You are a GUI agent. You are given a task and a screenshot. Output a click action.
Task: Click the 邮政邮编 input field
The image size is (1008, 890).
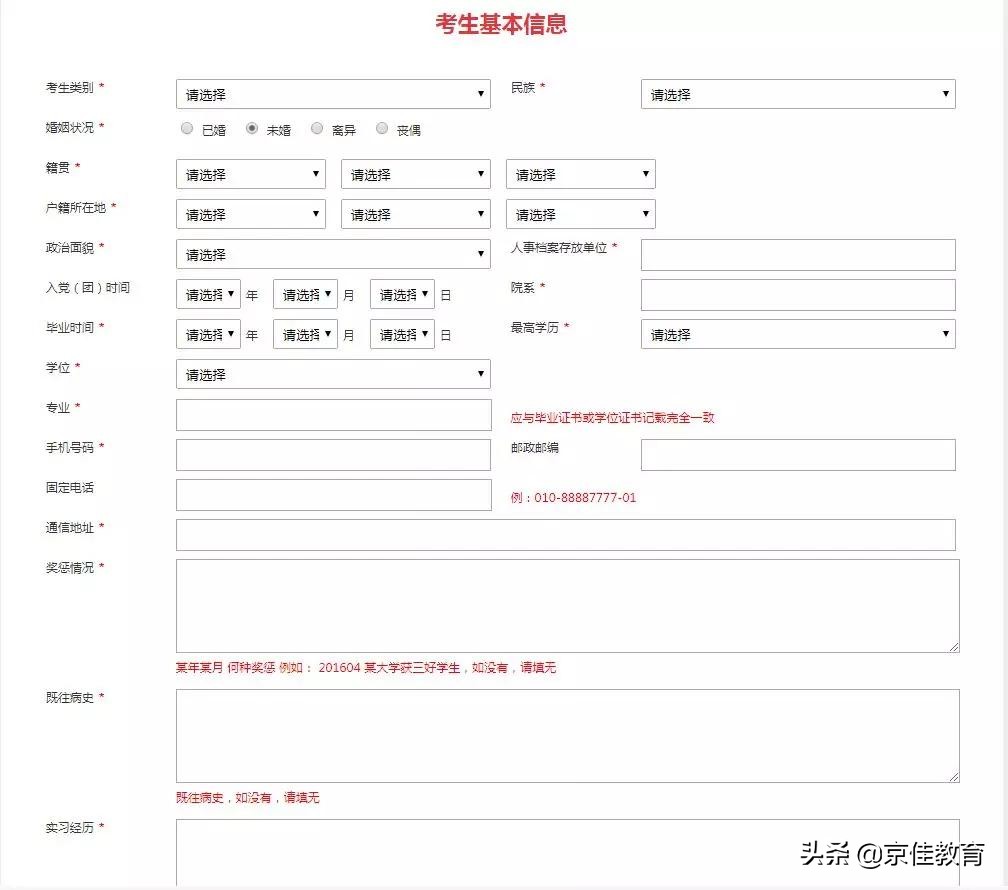coord(798,454)
